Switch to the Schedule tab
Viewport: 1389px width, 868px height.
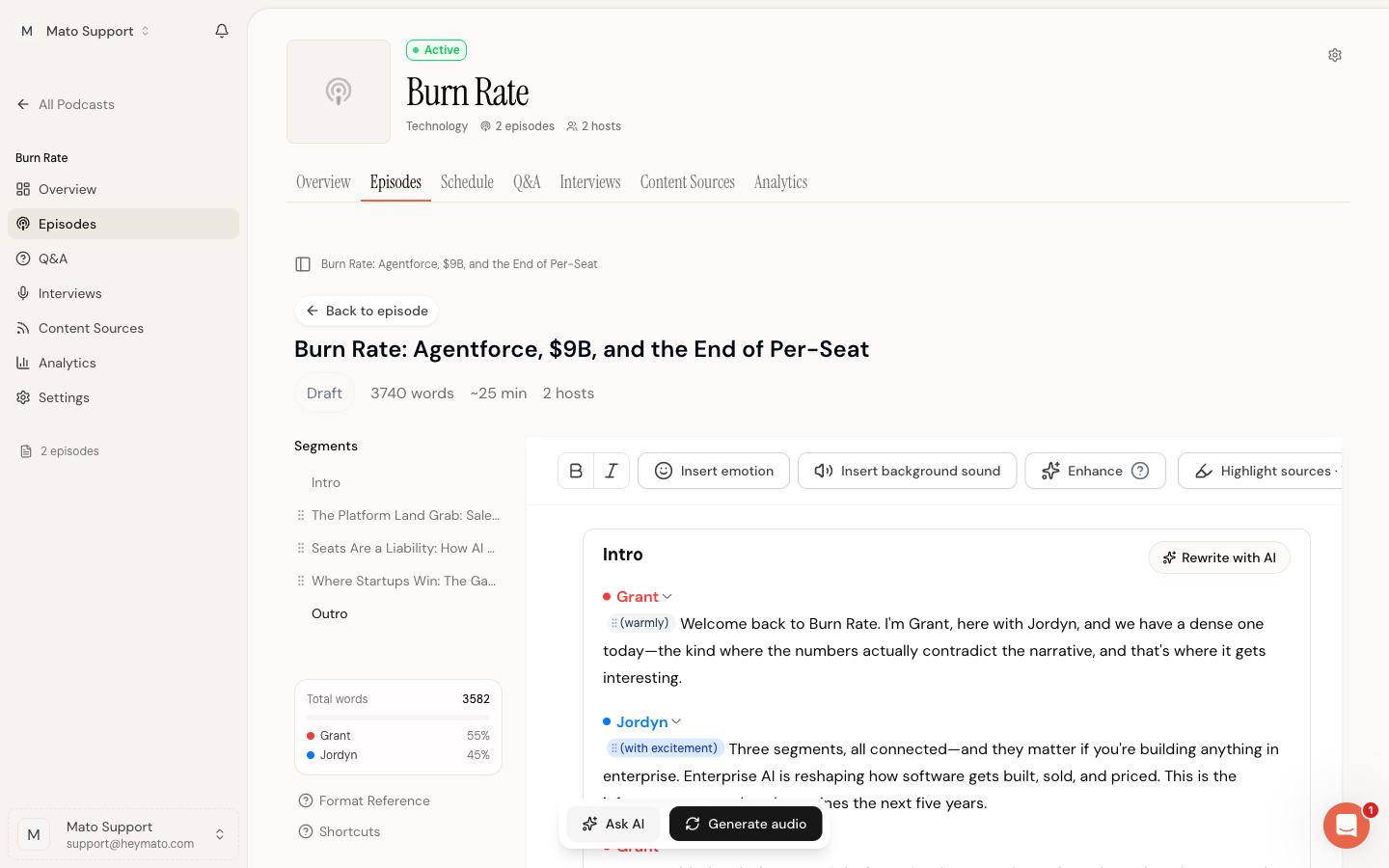(467, 182)
